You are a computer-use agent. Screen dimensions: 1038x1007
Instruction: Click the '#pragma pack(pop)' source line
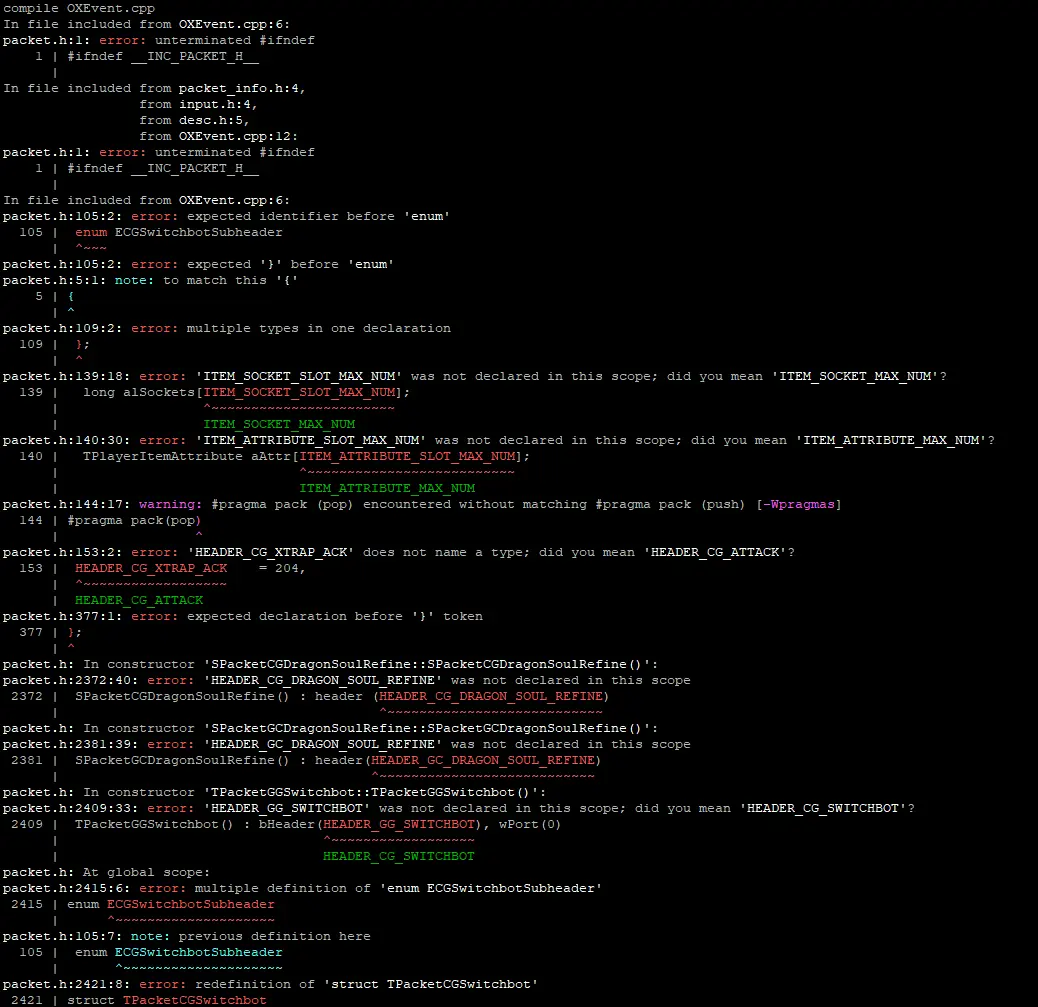[x=134, y=520]
